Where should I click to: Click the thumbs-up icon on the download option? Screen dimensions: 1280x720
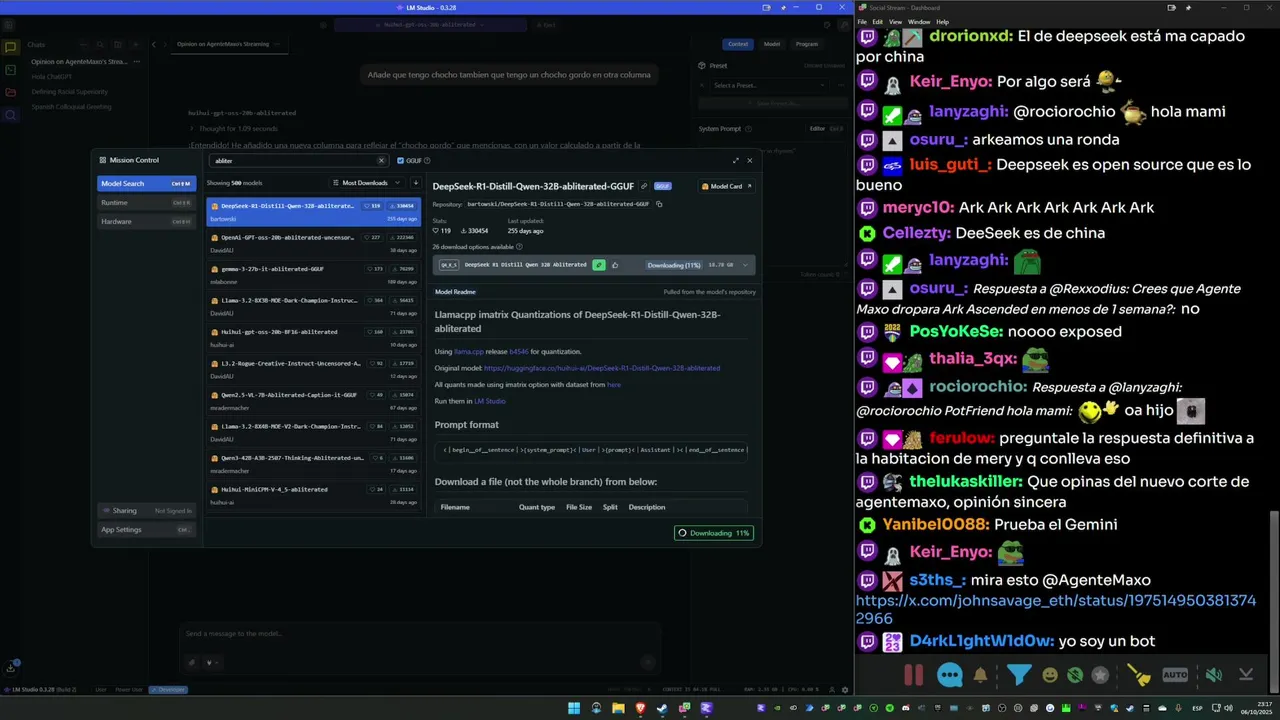(615, 265)
